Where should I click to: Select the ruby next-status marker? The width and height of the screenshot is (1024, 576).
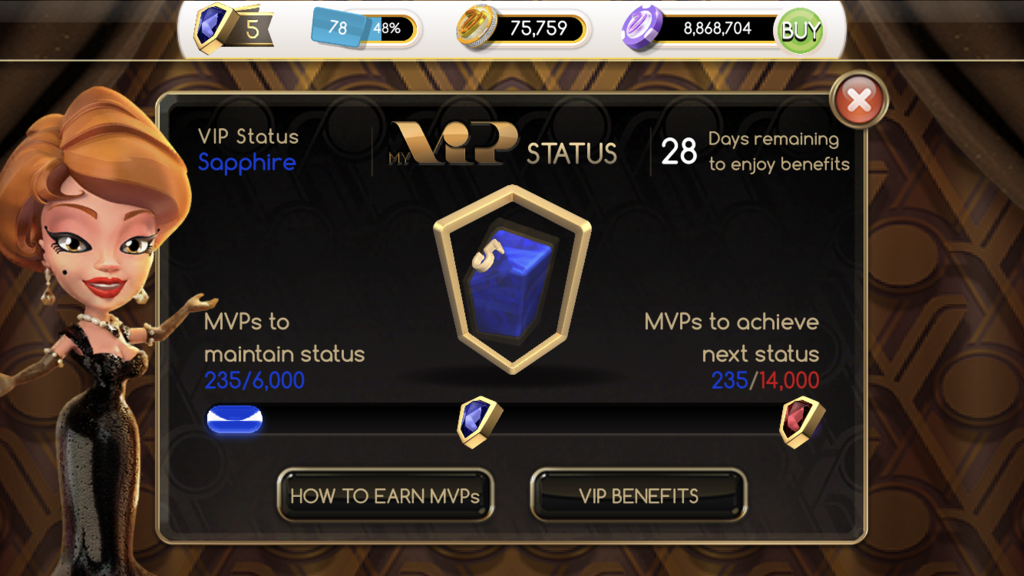pyautogui.click(x=802, y=422)
